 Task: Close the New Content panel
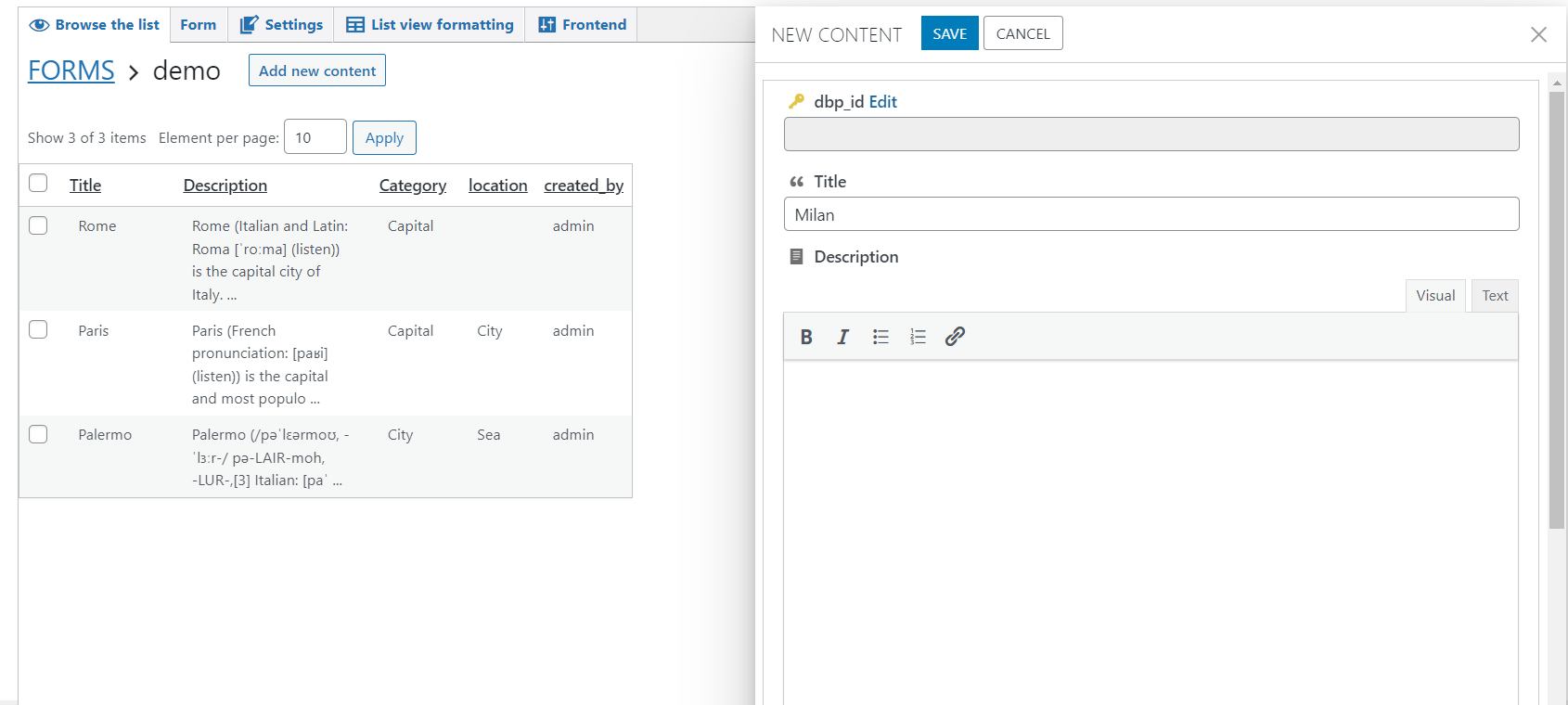[1538, 34]
